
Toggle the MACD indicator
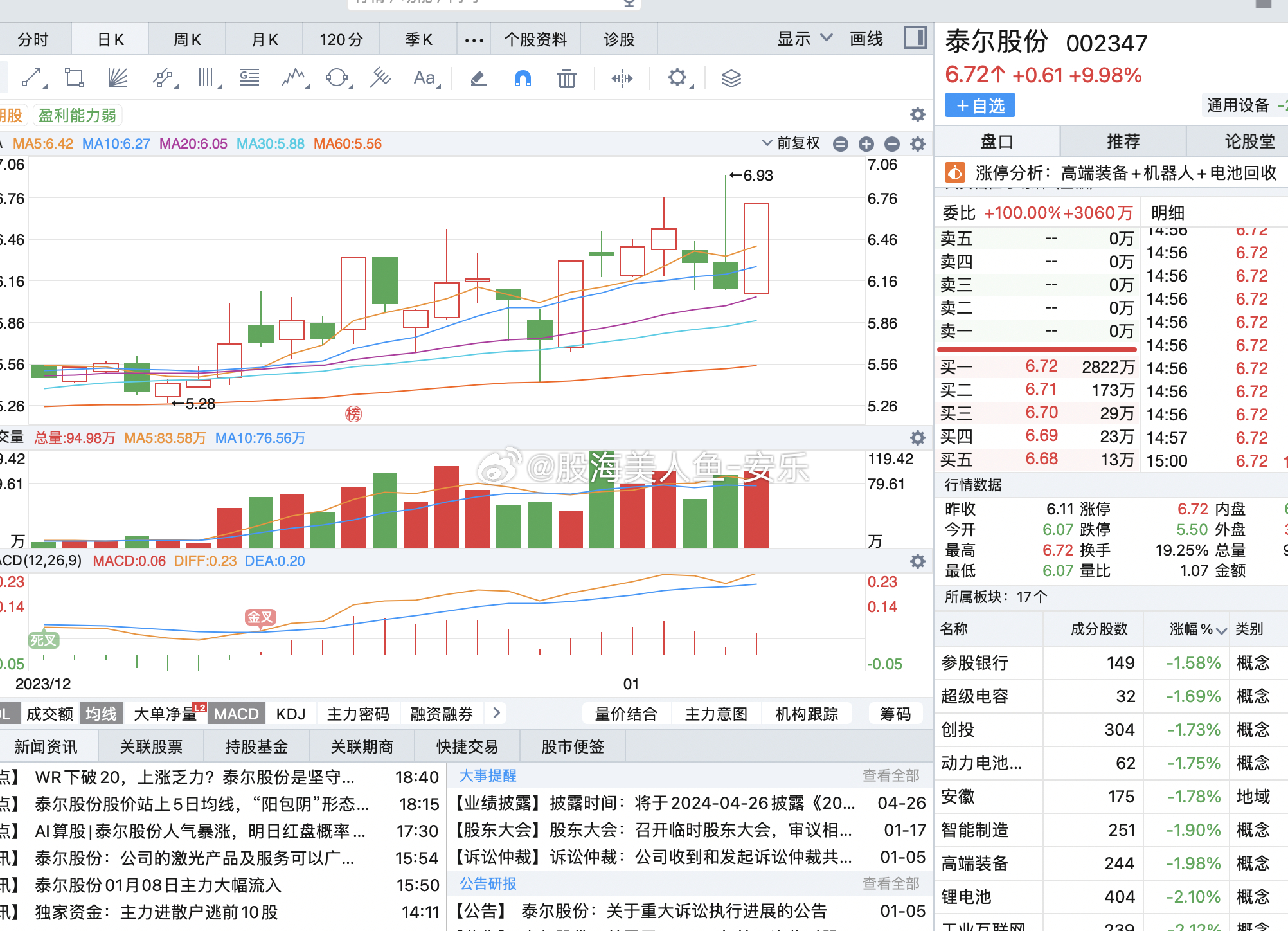(236, 714)
